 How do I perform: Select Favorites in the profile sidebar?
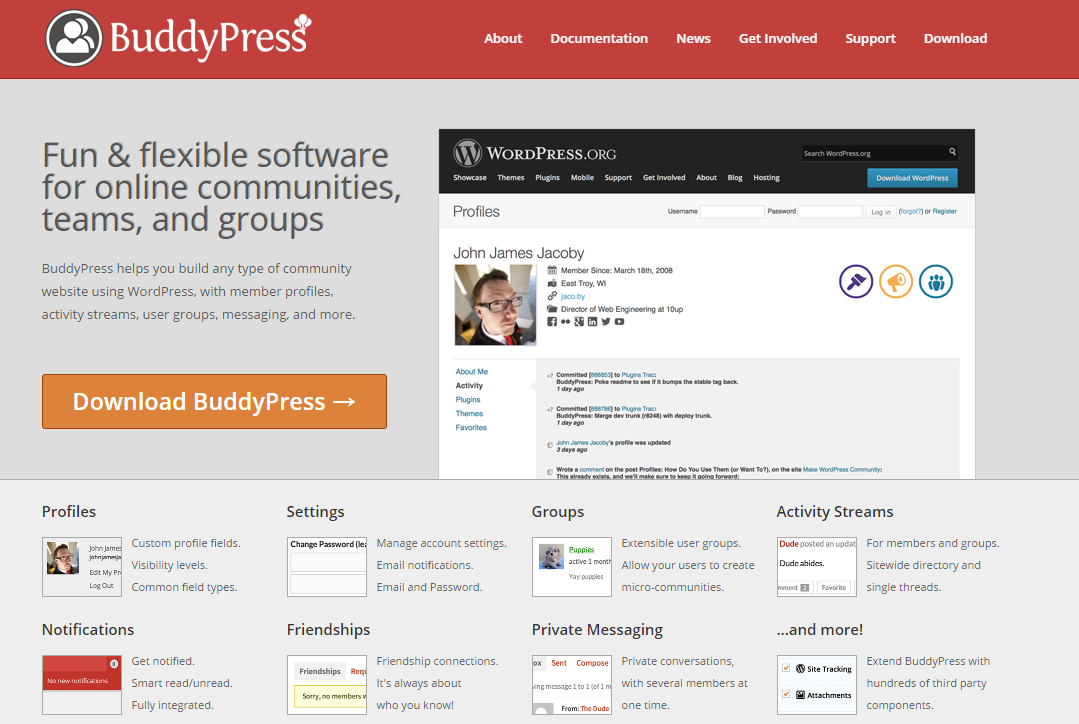[x=471, y=427]
